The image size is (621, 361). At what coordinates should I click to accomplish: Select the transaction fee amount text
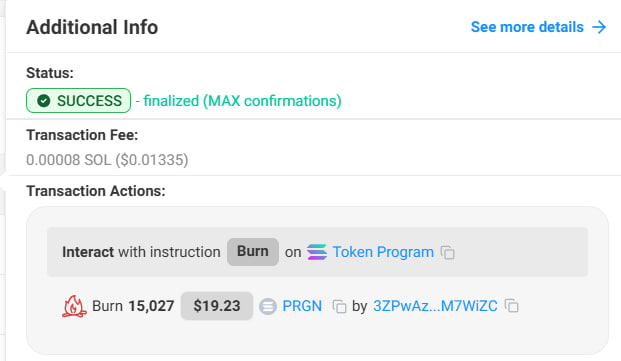point(107,160)
